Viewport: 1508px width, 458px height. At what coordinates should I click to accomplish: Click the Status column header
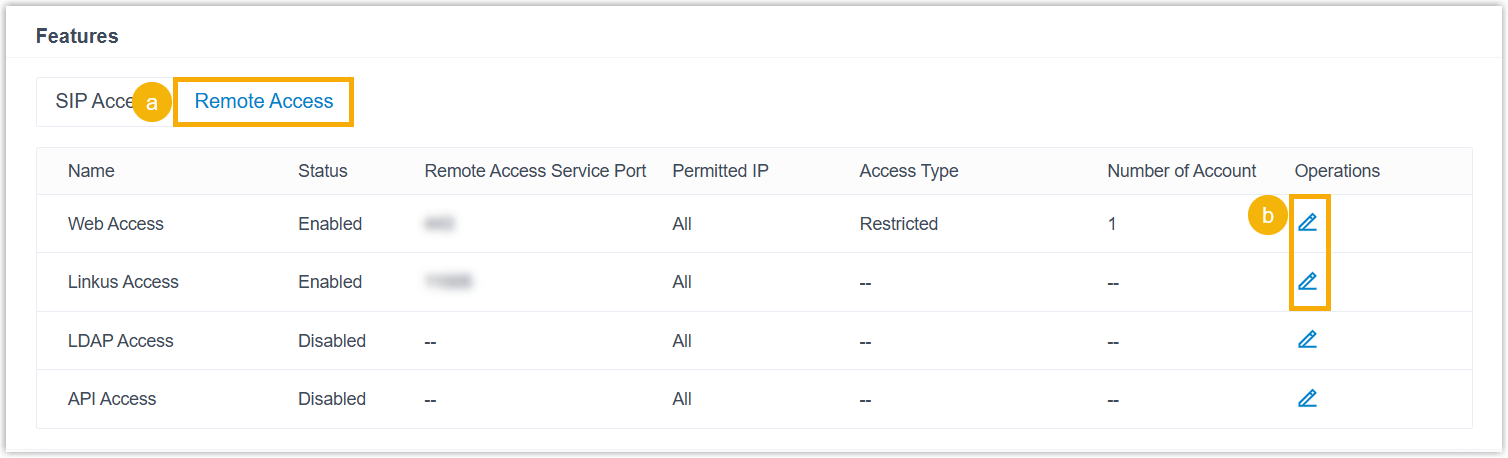323,171
